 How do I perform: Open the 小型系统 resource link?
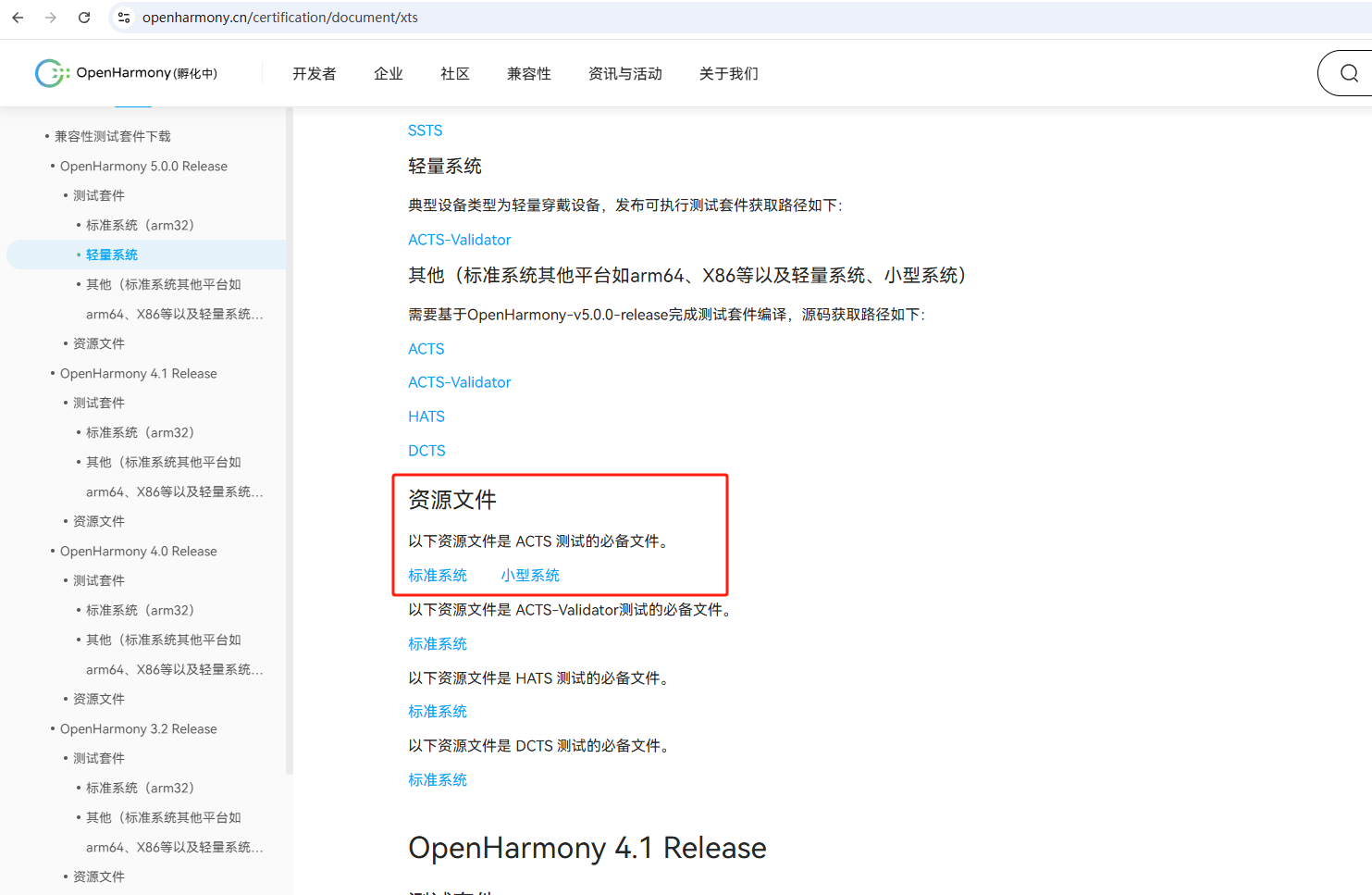pyautogui.click(x=530, y=576)
